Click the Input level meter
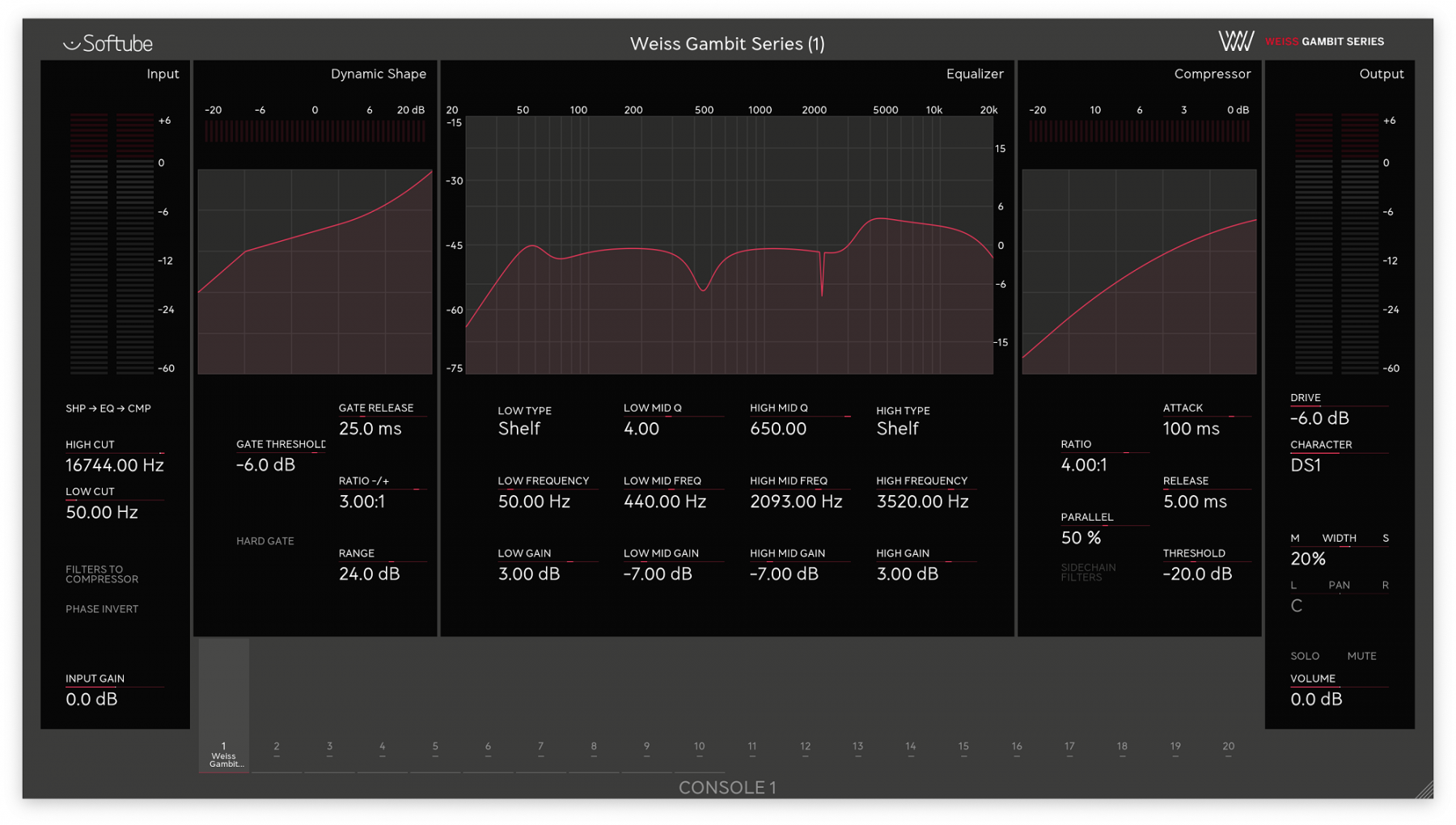Image resolution: width=1456 pixels, height=825 pixels. [111, 243]
